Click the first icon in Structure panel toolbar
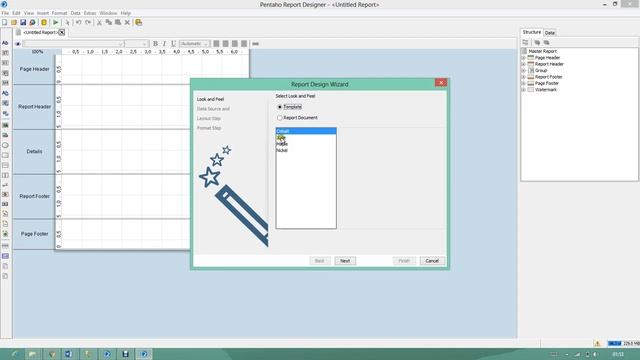Image resolution: width=640 pixels, height=360 pixels. [x=525, y=42]
